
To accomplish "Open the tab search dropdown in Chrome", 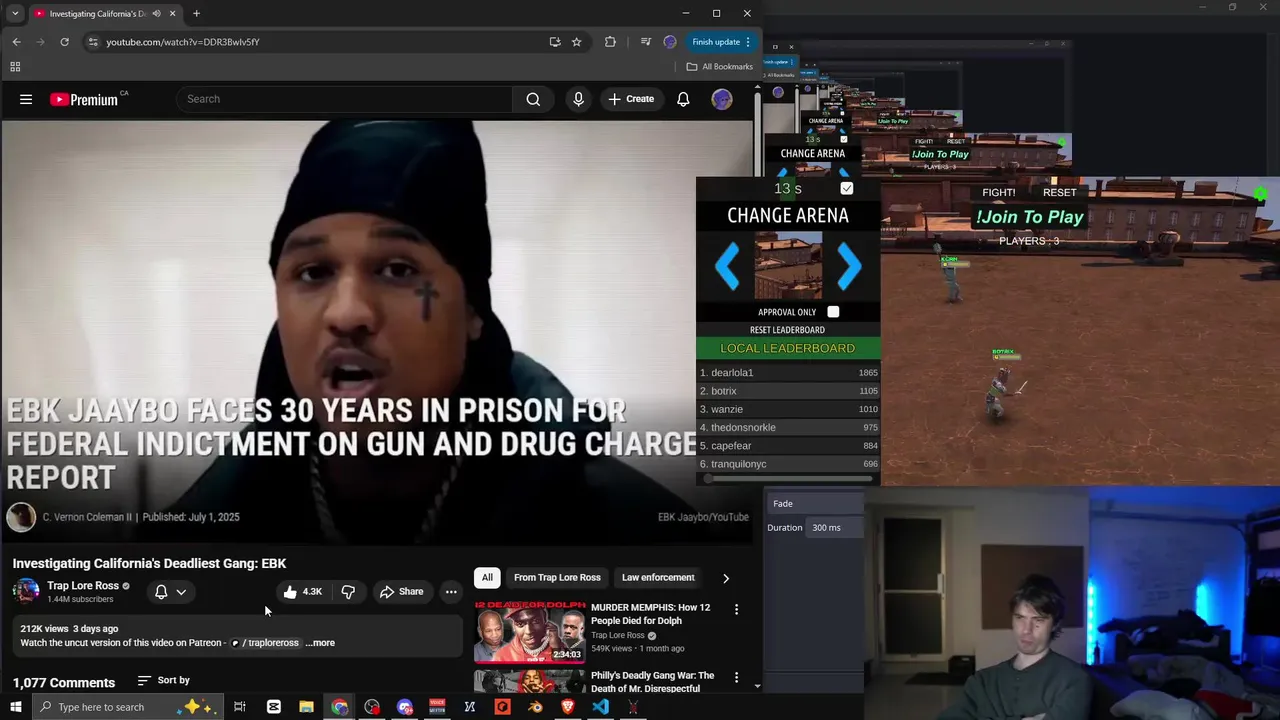I will [x=15, y=14].
